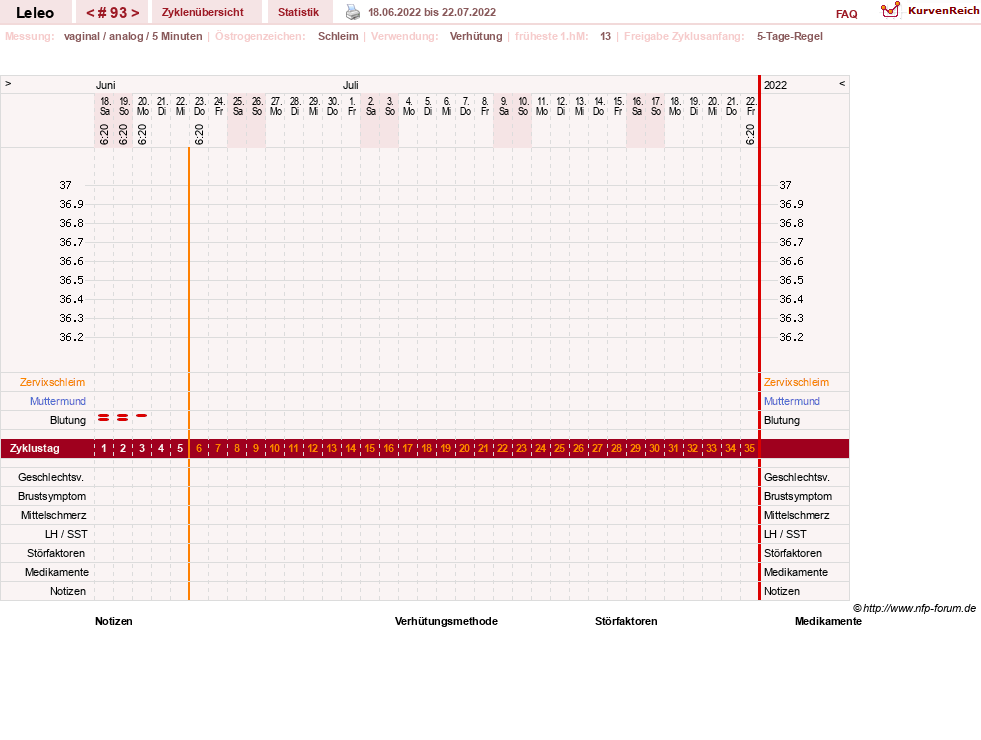Click the light bleeding mark on cycle day 3
Viewport: 981px width, 740px height.
142,415
